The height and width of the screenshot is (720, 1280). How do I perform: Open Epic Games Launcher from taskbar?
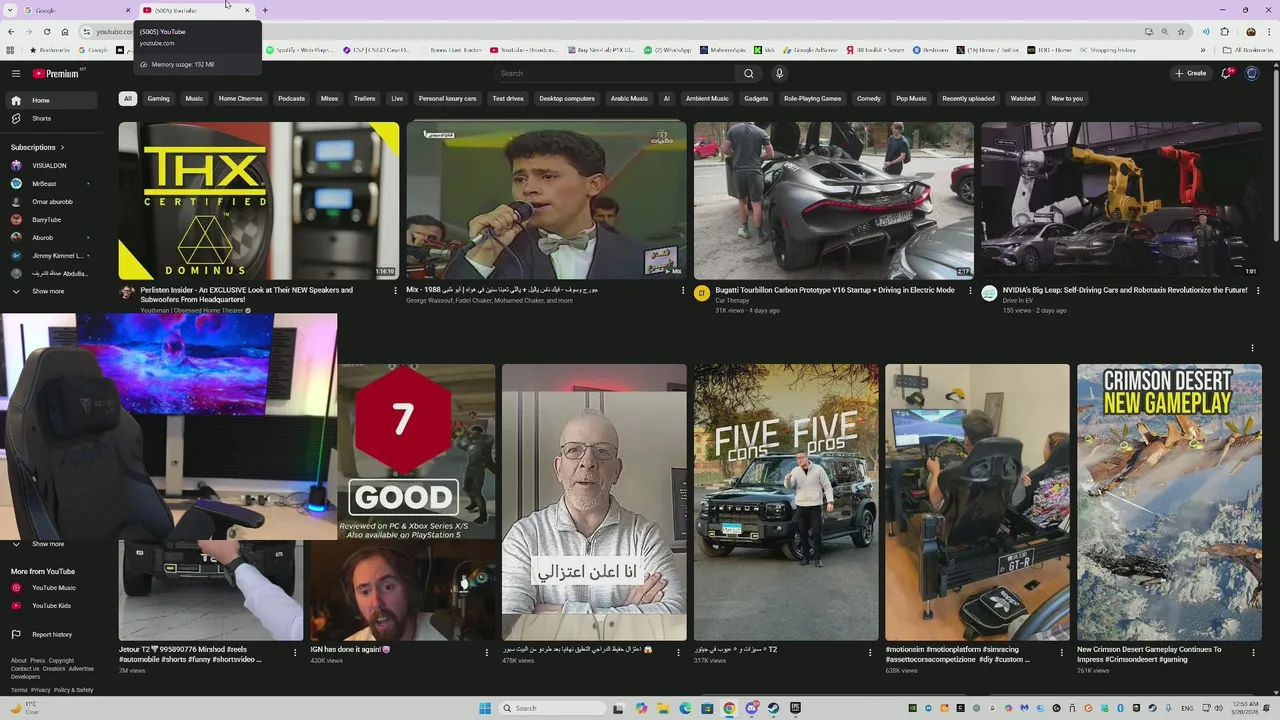tap(795, 708)
